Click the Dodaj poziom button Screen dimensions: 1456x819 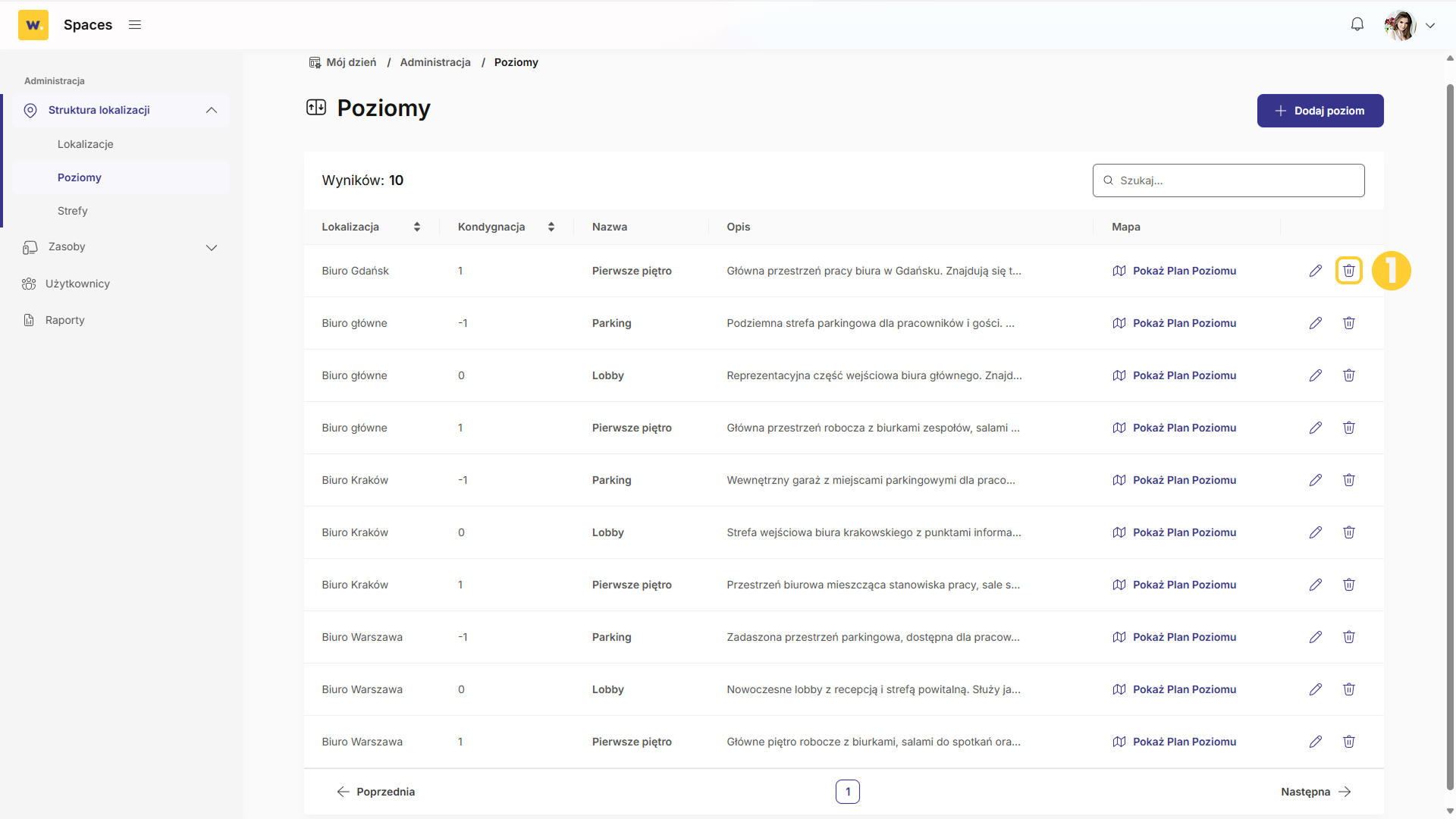pyautogui.click(x=1320, y=111)
